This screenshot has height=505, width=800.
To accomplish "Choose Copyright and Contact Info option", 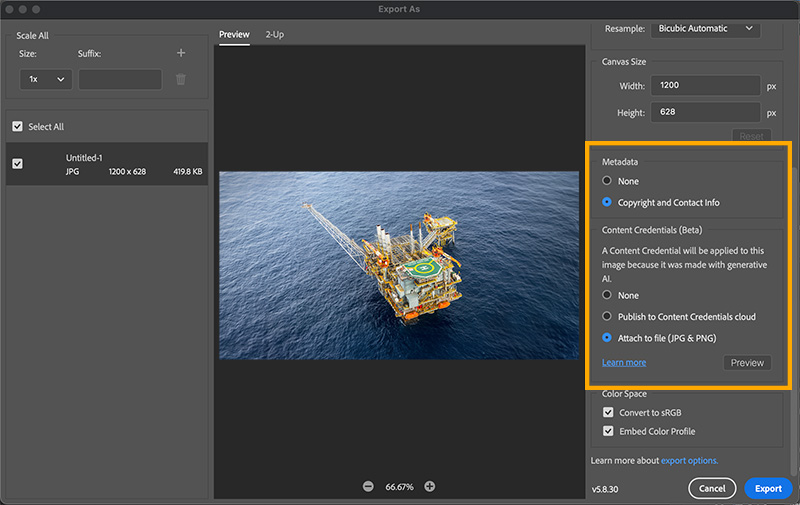I will coord(607,202).
